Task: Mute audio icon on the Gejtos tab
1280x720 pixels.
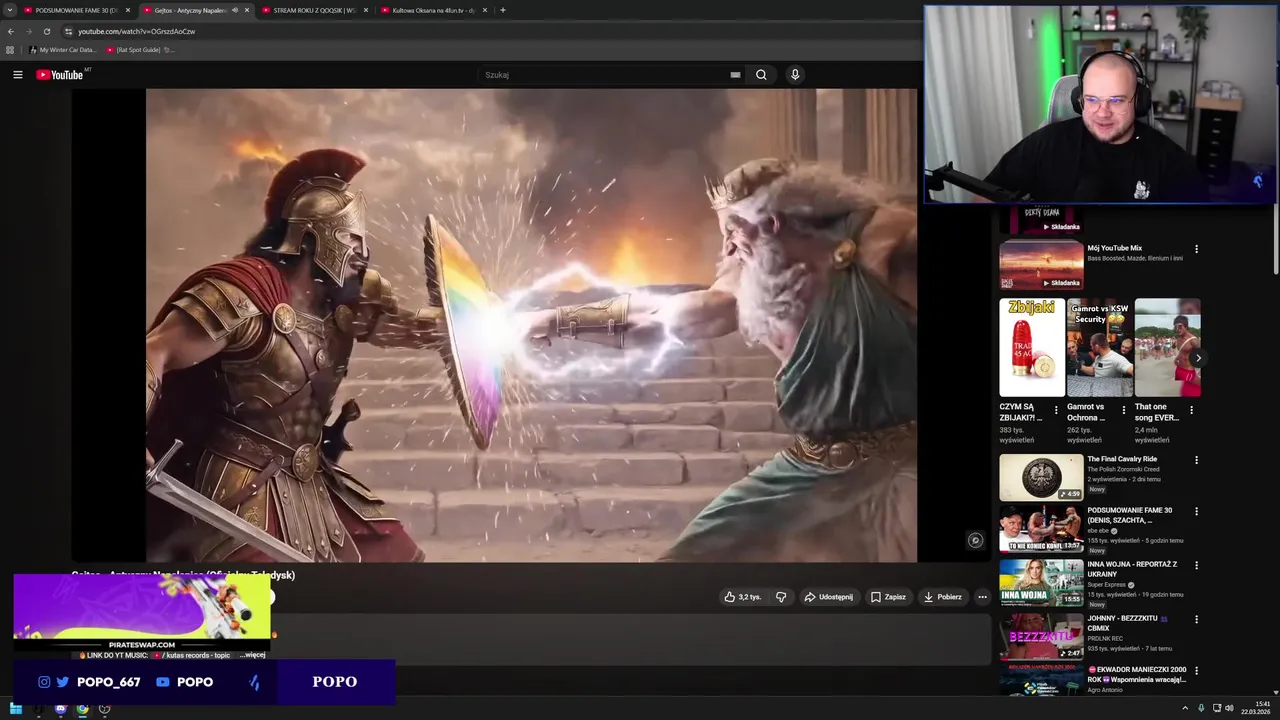Action: 235,10
